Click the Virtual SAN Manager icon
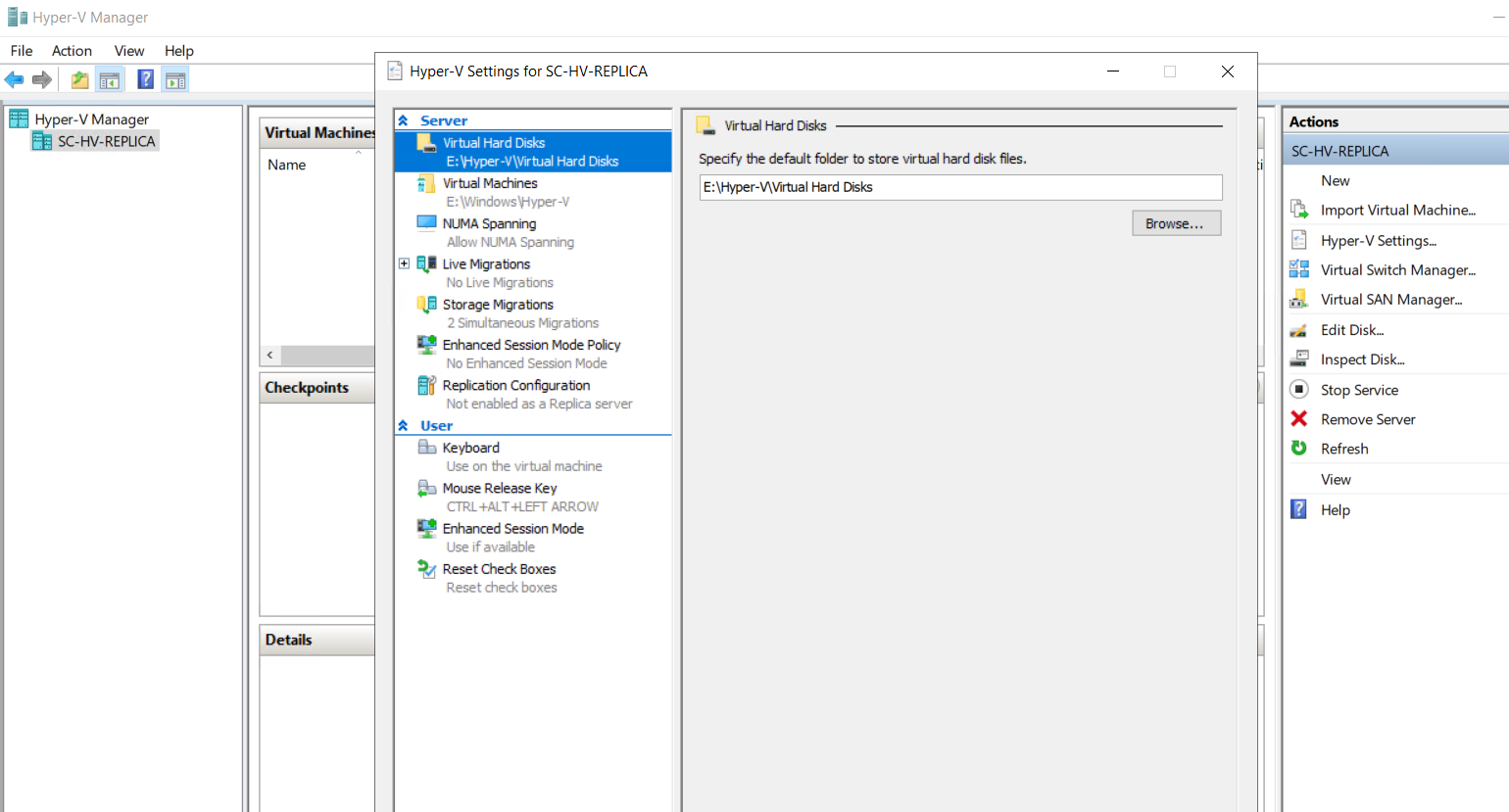Screen dimensions: 1509x812 pyautogui.click(x=1299, y=299)
